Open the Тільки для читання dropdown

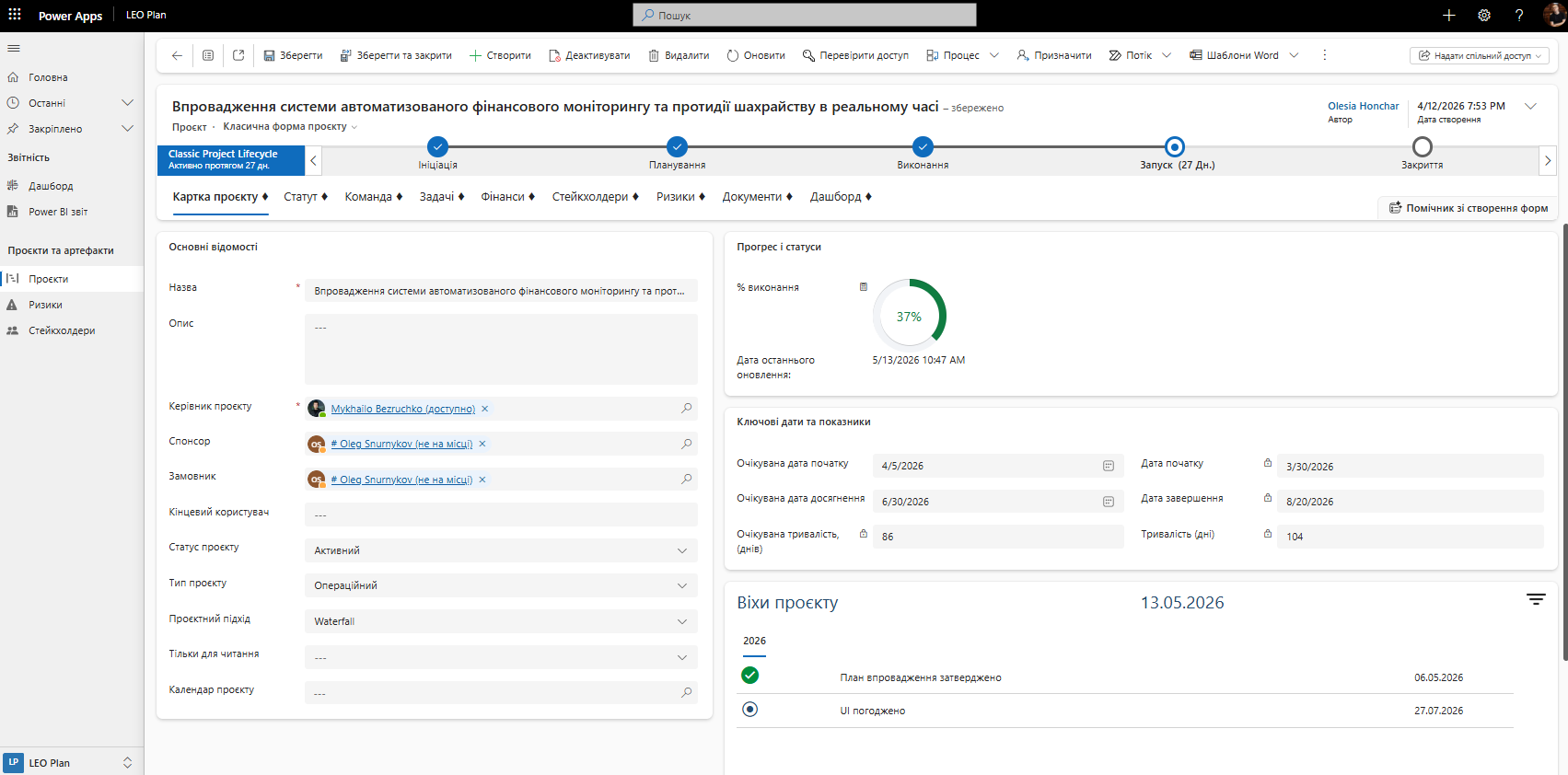(x=501, y=657)
